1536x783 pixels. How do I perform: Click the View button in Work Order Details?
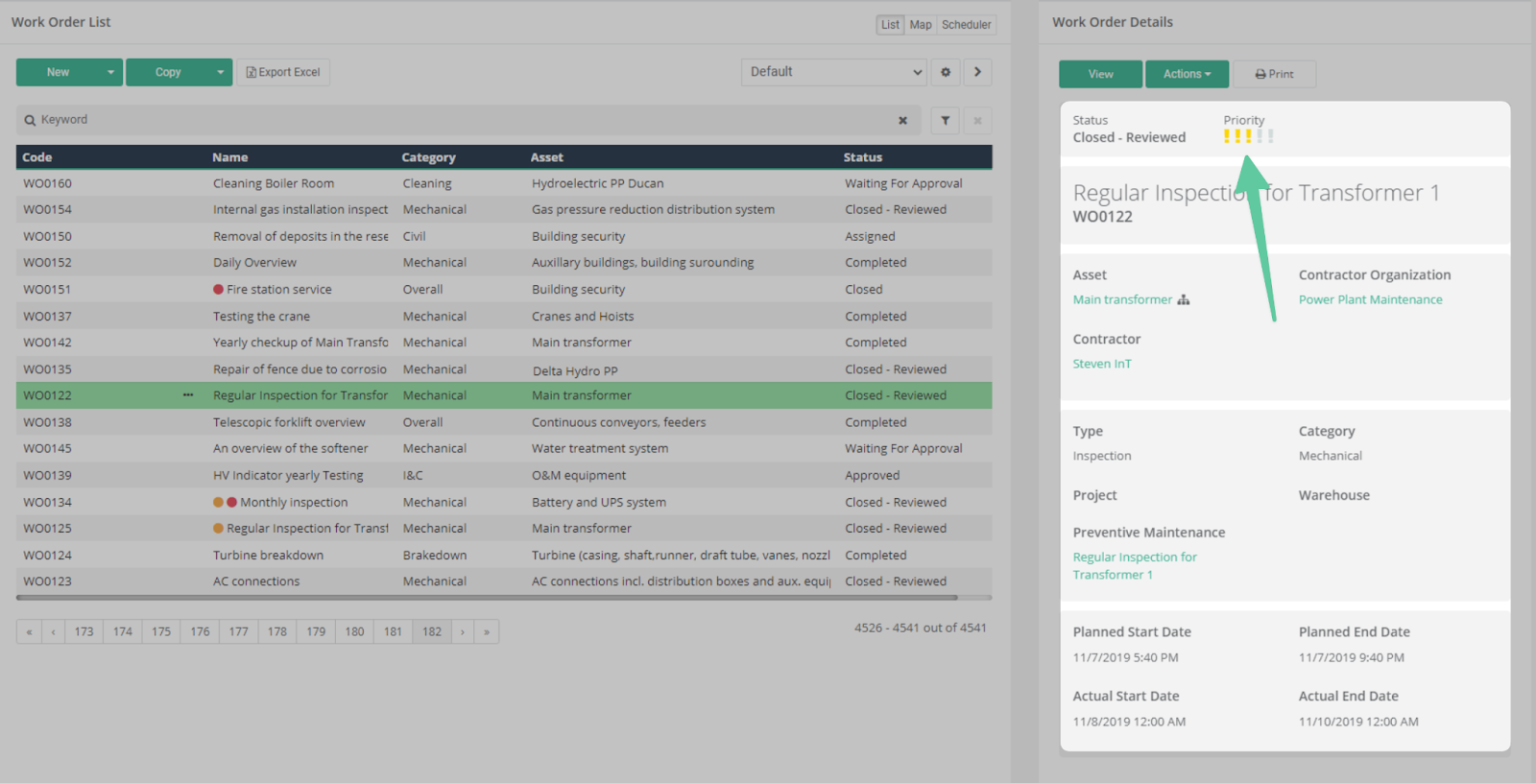1100,73
